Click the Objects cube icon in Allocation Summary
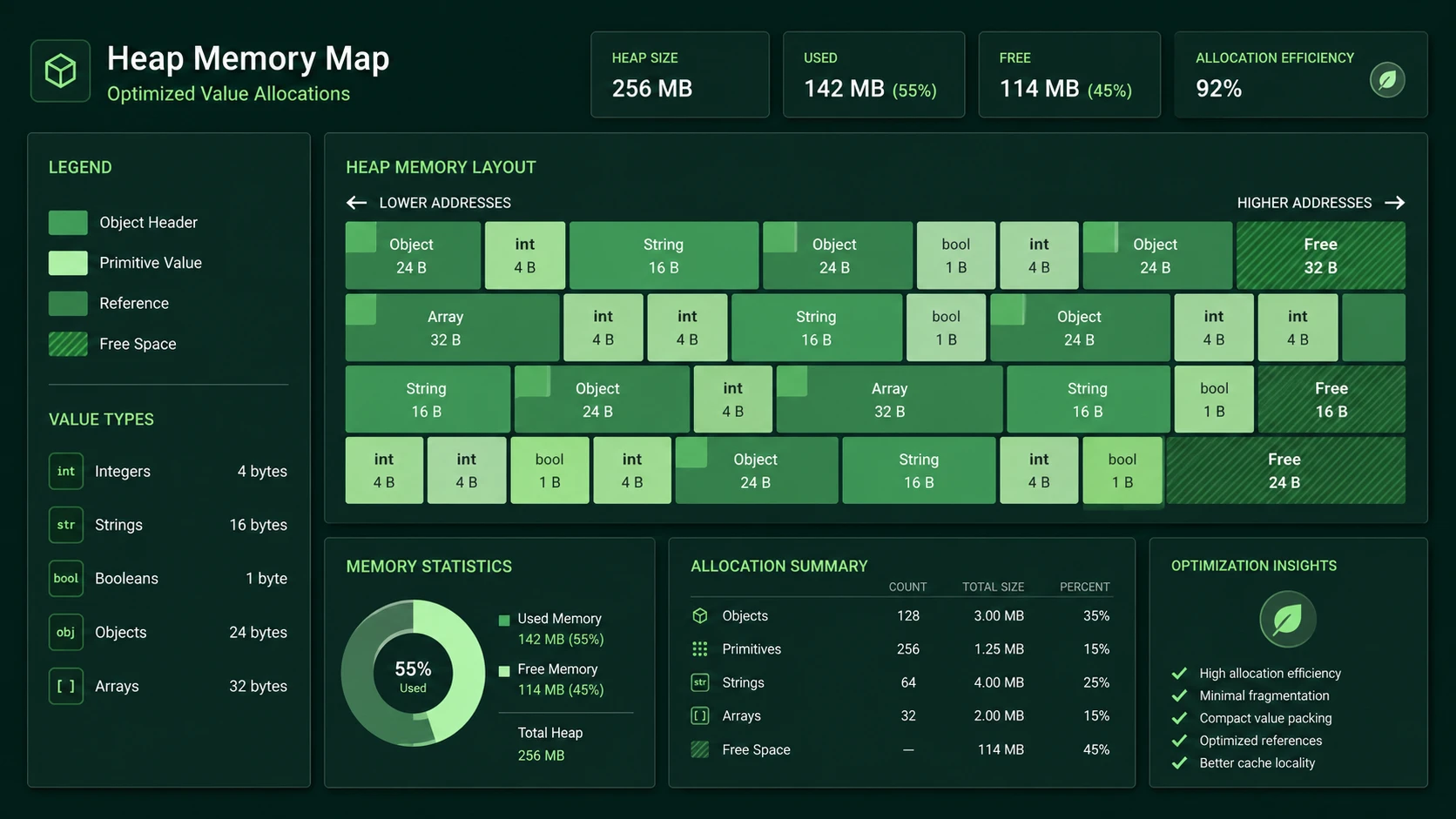The height and width of the screenshot is (819, 1456). [699, 615]
